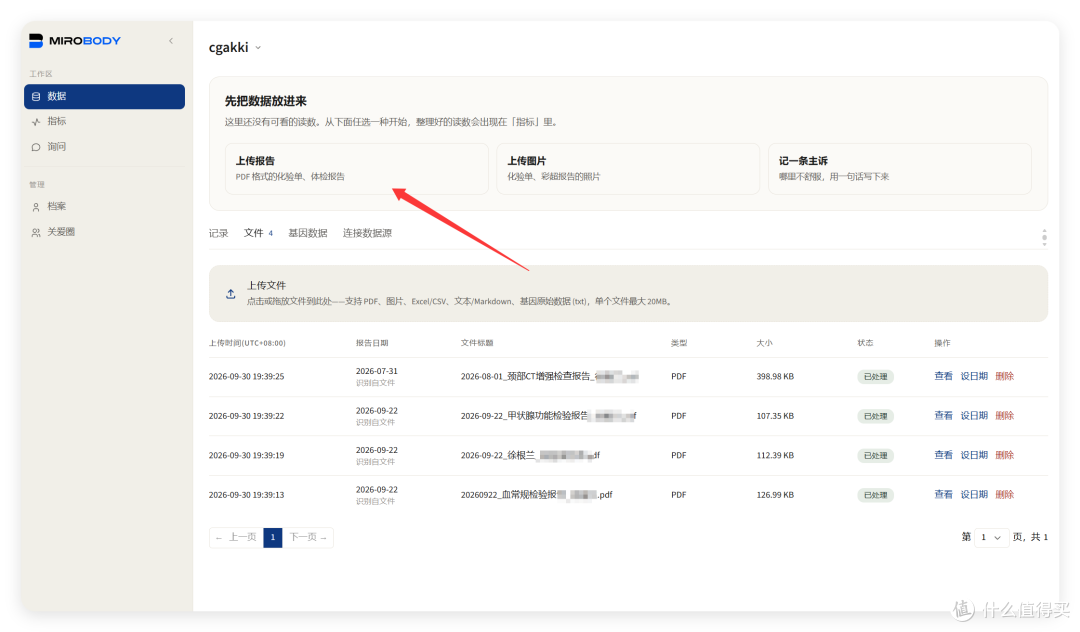Viewport: 1080px width, 632px height.
Task: Click the upload arrow icon in 上传文件
Action: click(x=231, y=294)
